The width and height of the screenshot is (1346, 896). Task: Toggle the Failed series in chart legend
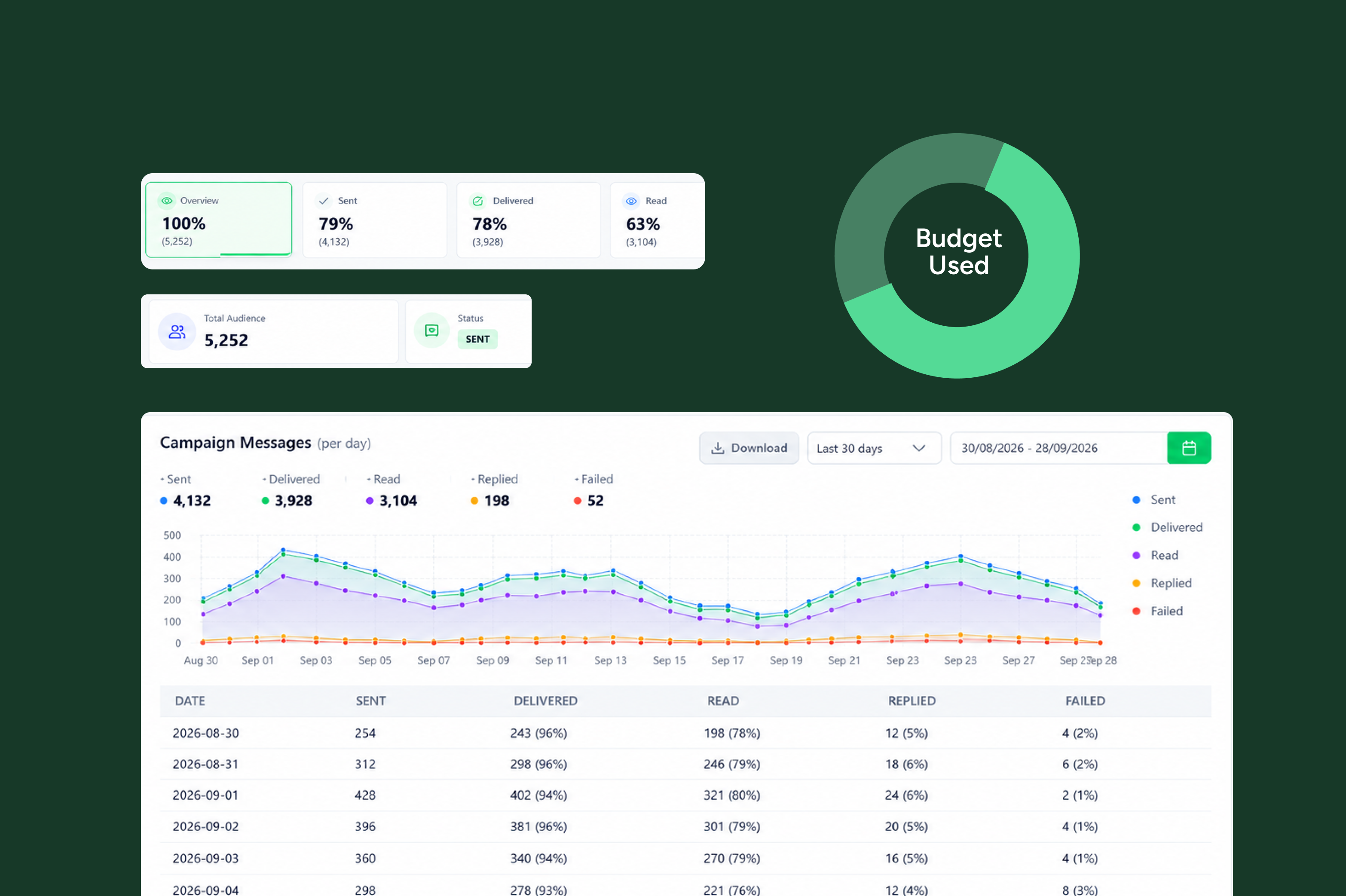tap(1157, 612)
